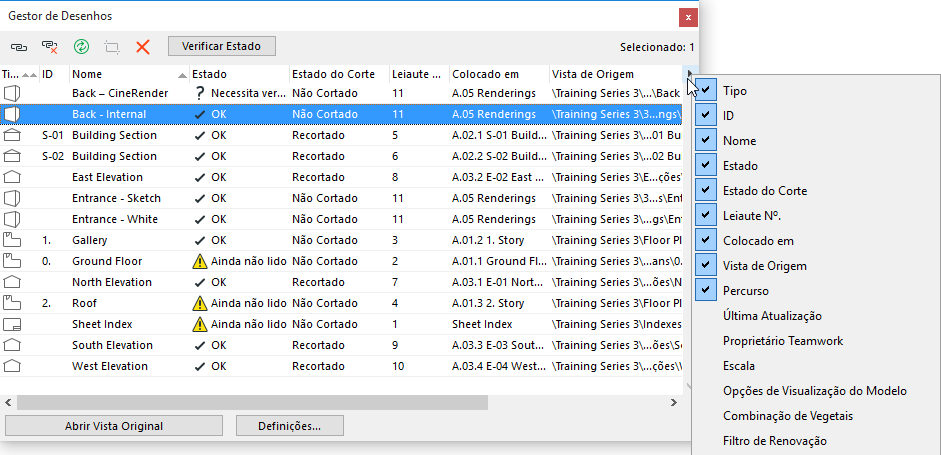Click the Definições... button
The width and height of the screenshot is (941, 455).
[289, 426]
